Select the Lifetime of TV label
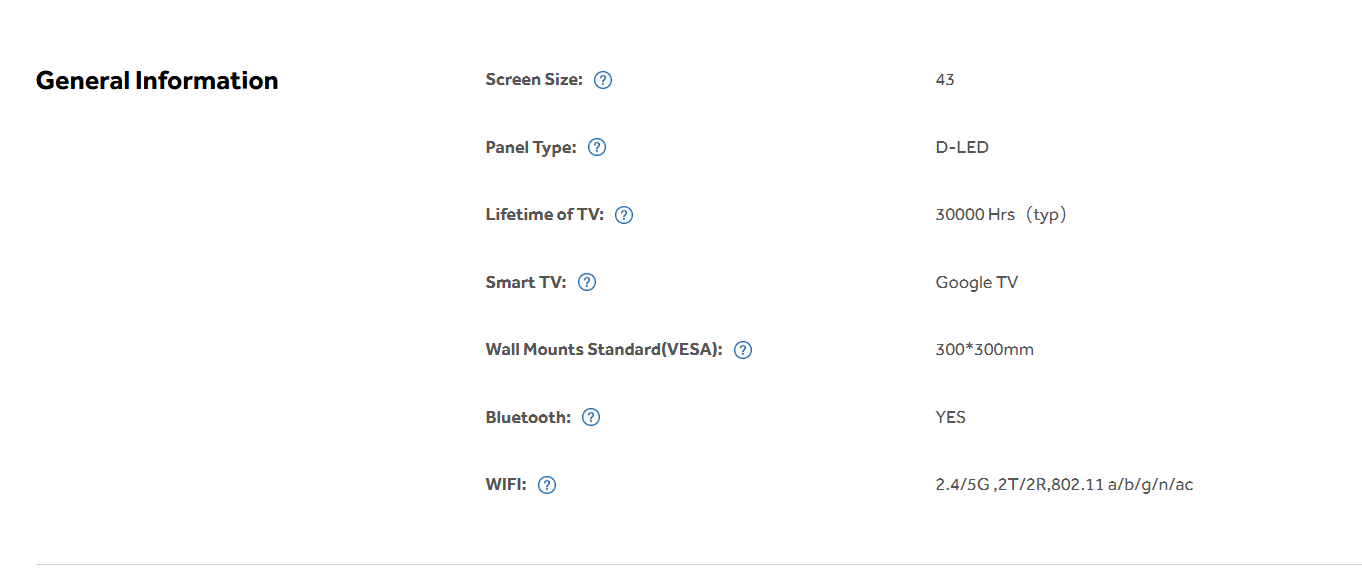Screen dimensions: 1362x571 pyautogui.click(x=545, y=214)
